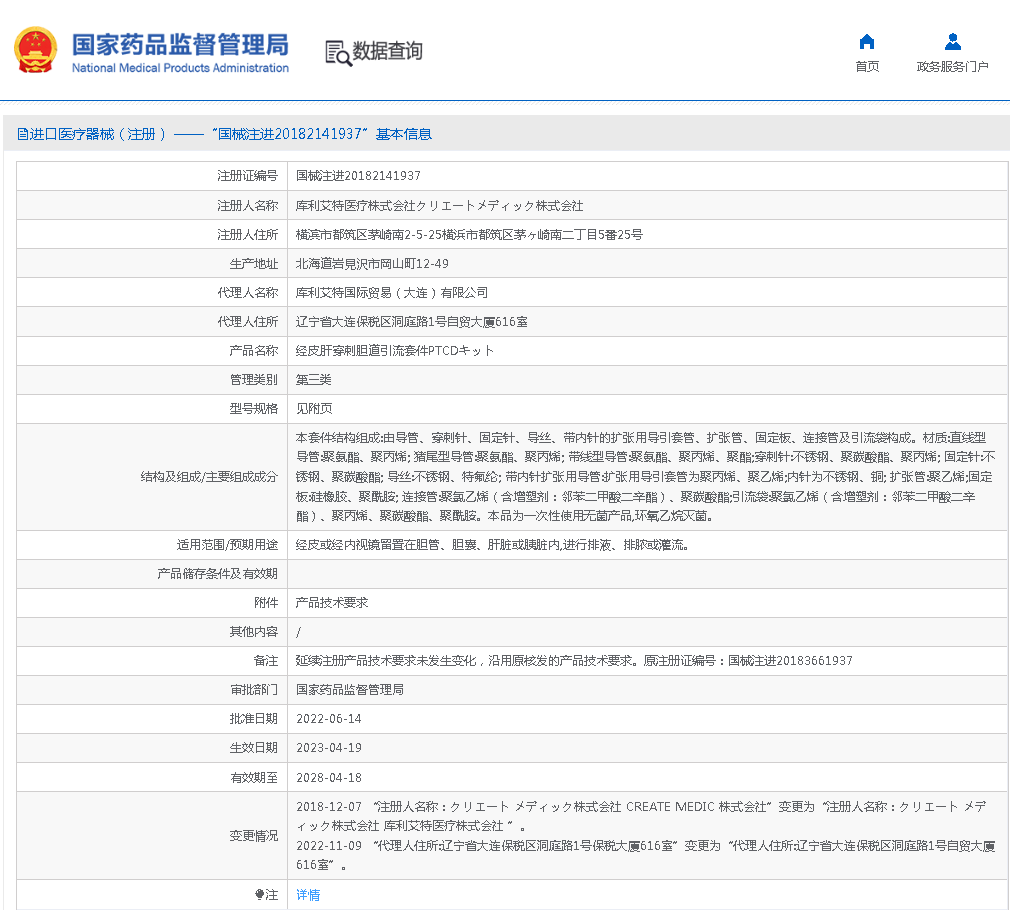The width and height of the screenshot is (1010, 910).
Task: Click the 有效期至 row label
Action: tap(254, 777)
